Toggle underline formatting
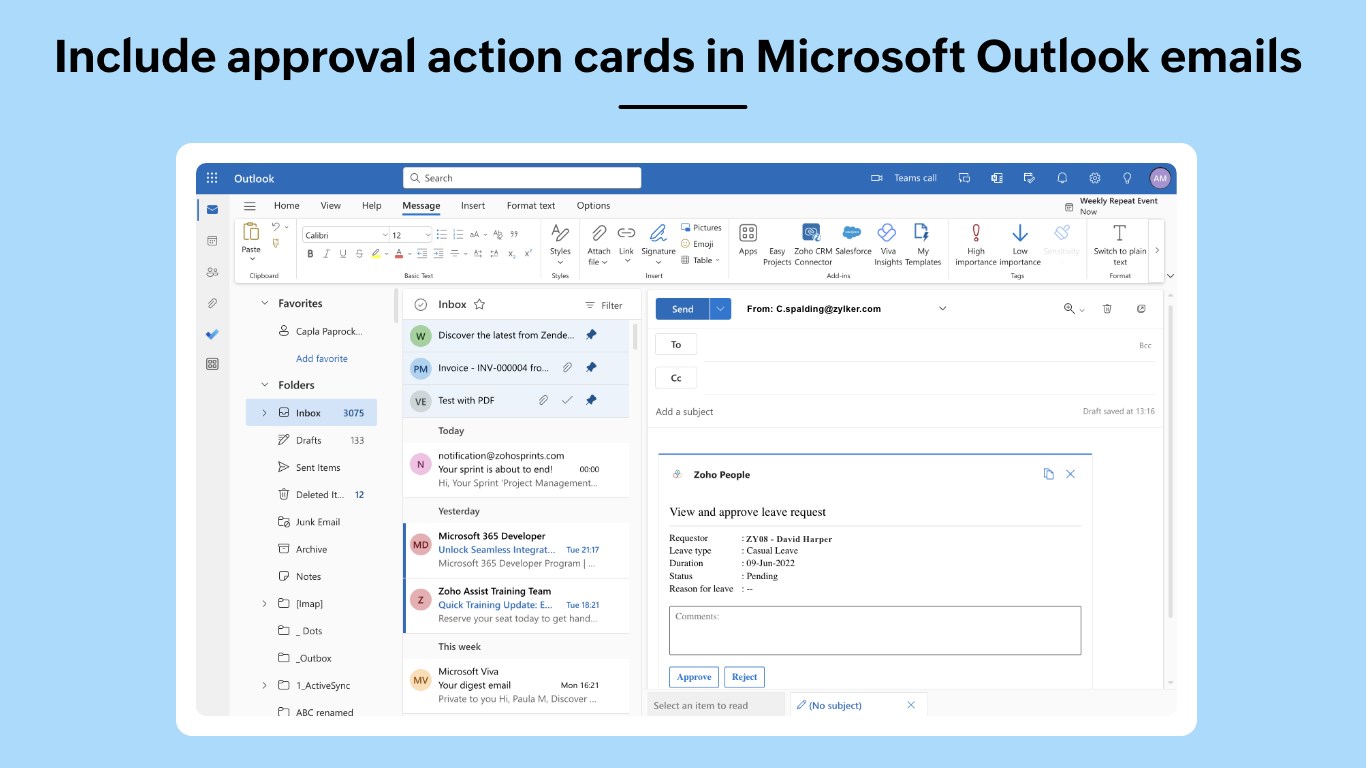The image size is (1366, 768). pyautogui.click(x=343, y=254)
